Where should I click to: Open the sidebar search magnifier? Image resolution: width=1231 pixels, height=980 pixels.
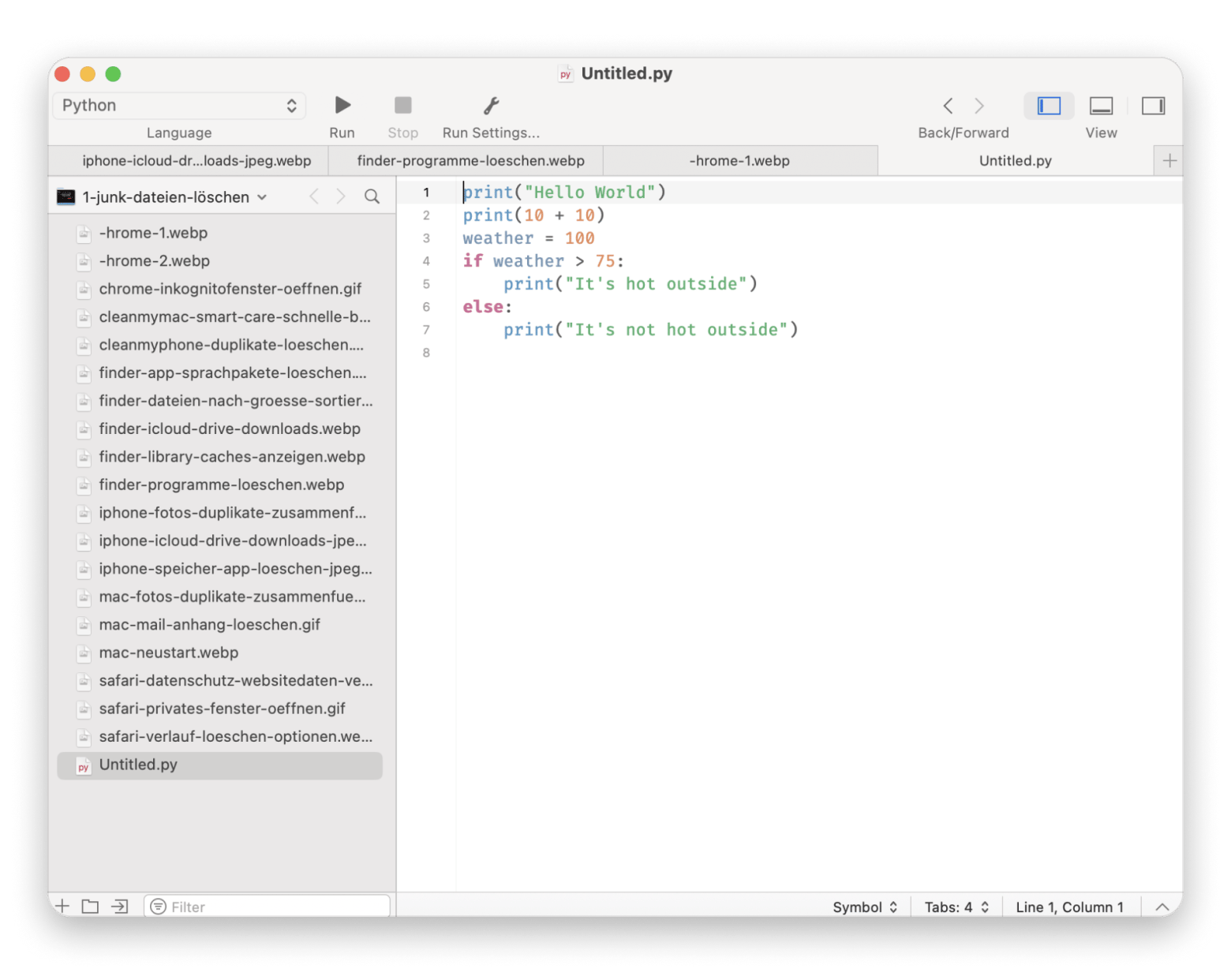click(372, 196)
